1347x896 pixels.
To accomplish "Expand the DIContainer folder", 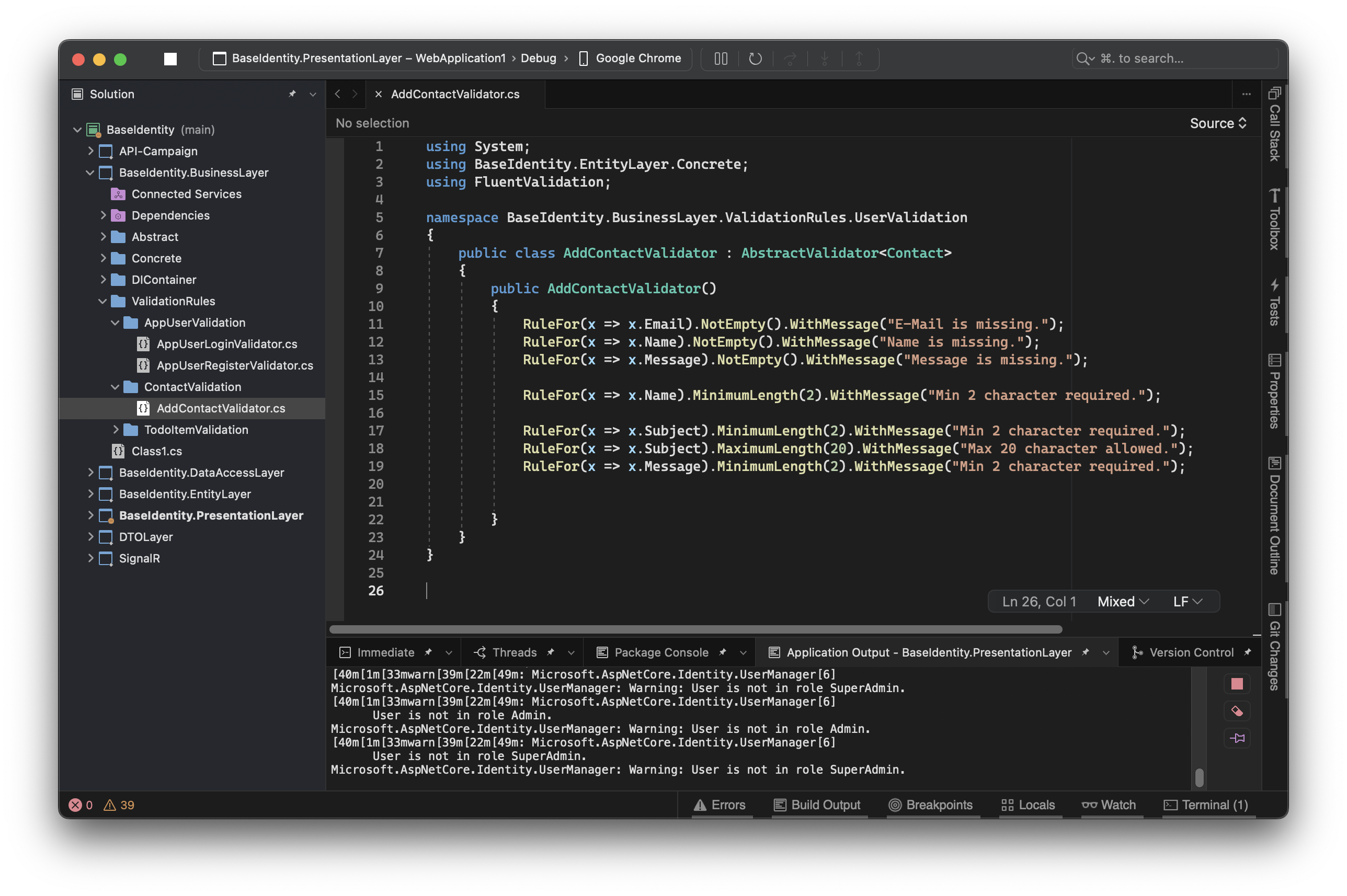I will tap(103, 280).
